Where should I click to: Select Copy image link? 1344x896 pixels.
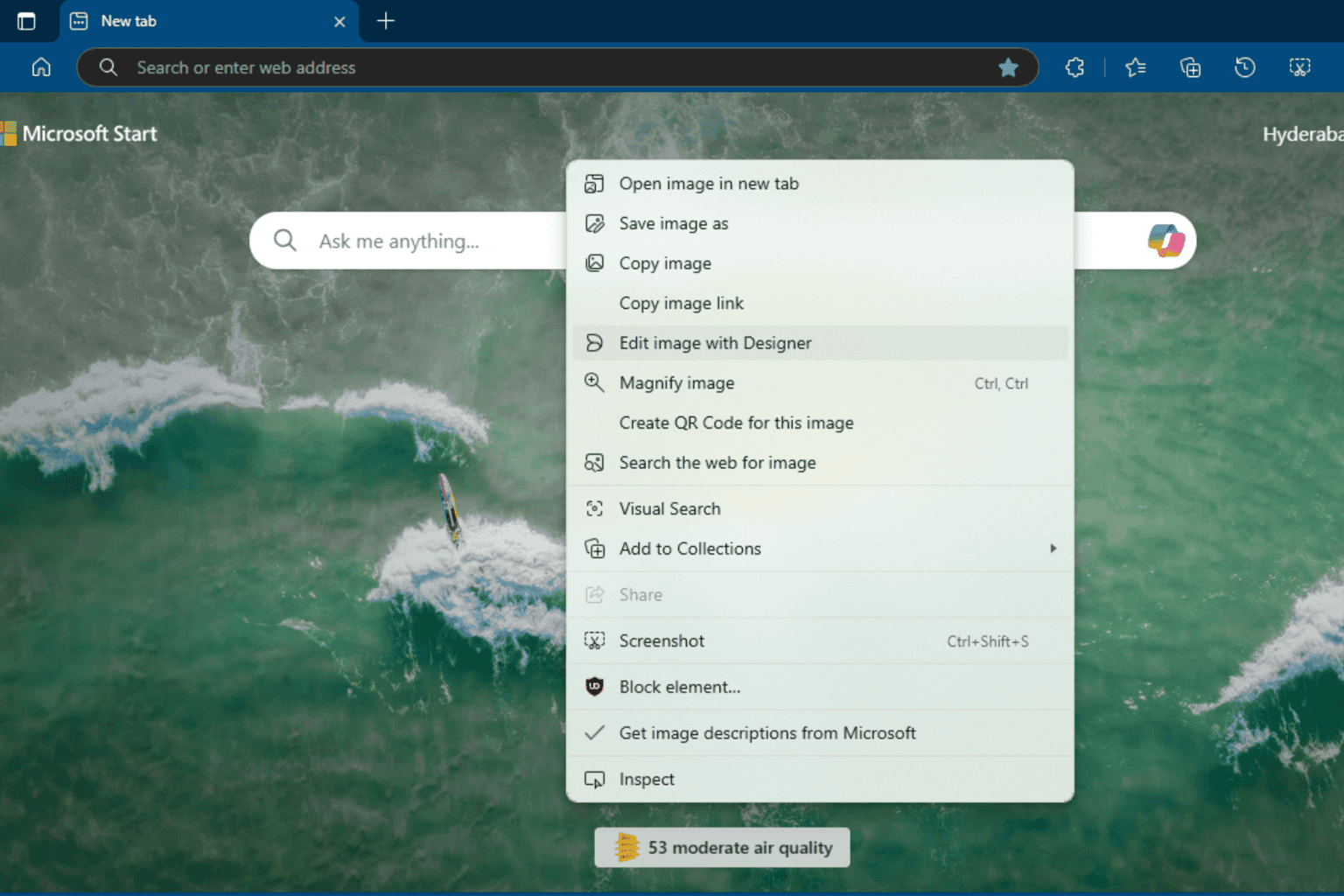coord(820,304)
